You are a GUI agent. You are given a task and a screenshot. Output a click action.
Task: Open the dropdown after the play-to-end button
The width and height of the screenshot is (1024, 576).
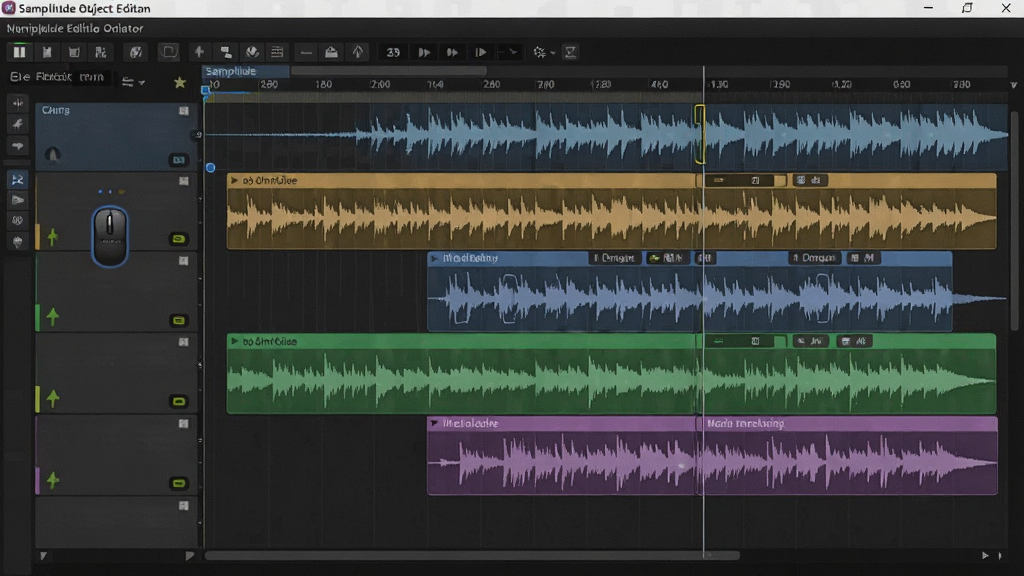coord(513,52)
